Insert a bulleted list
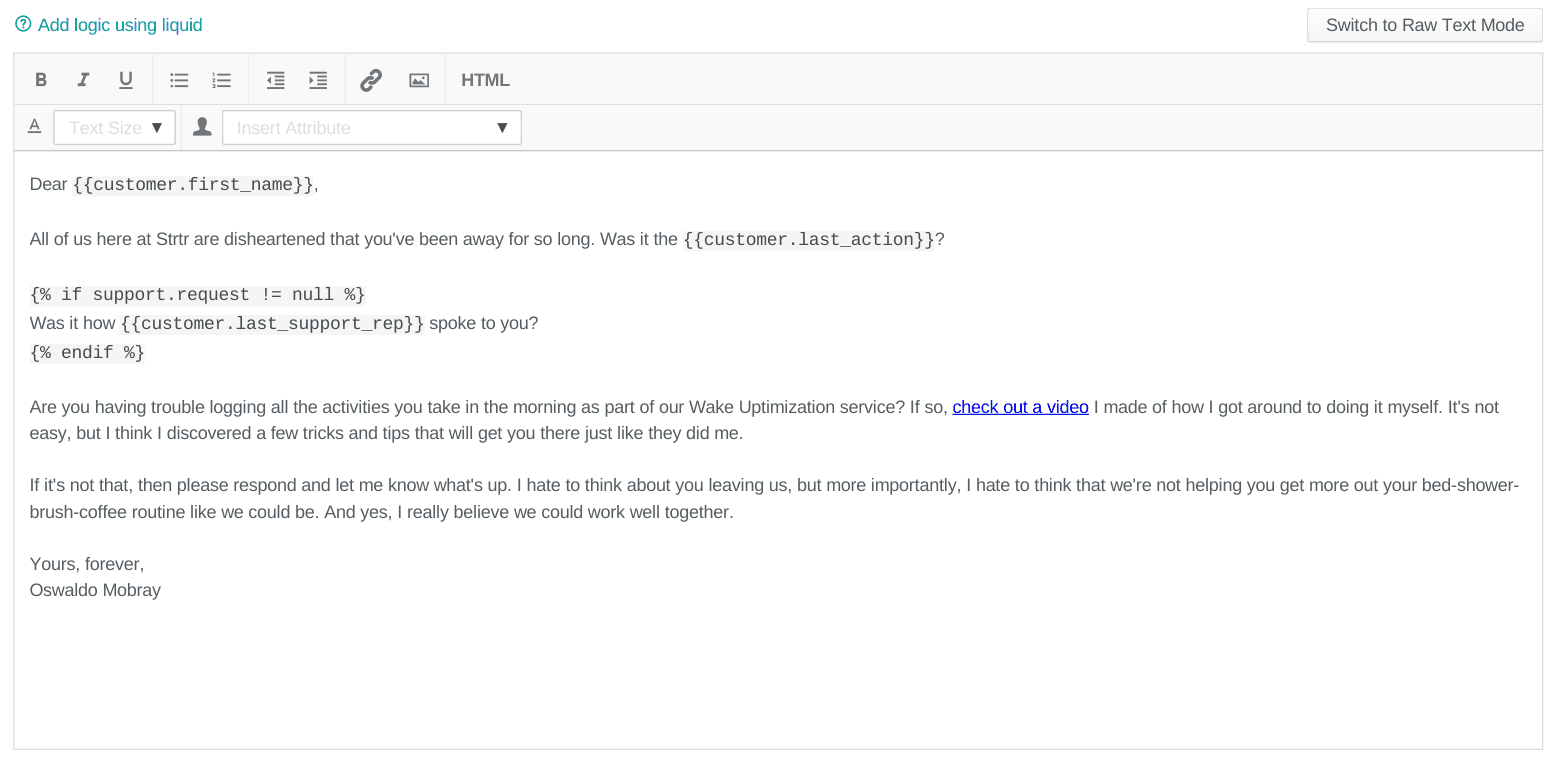The height and width of the screenshot is (760, 1559). tap(179, 80)
